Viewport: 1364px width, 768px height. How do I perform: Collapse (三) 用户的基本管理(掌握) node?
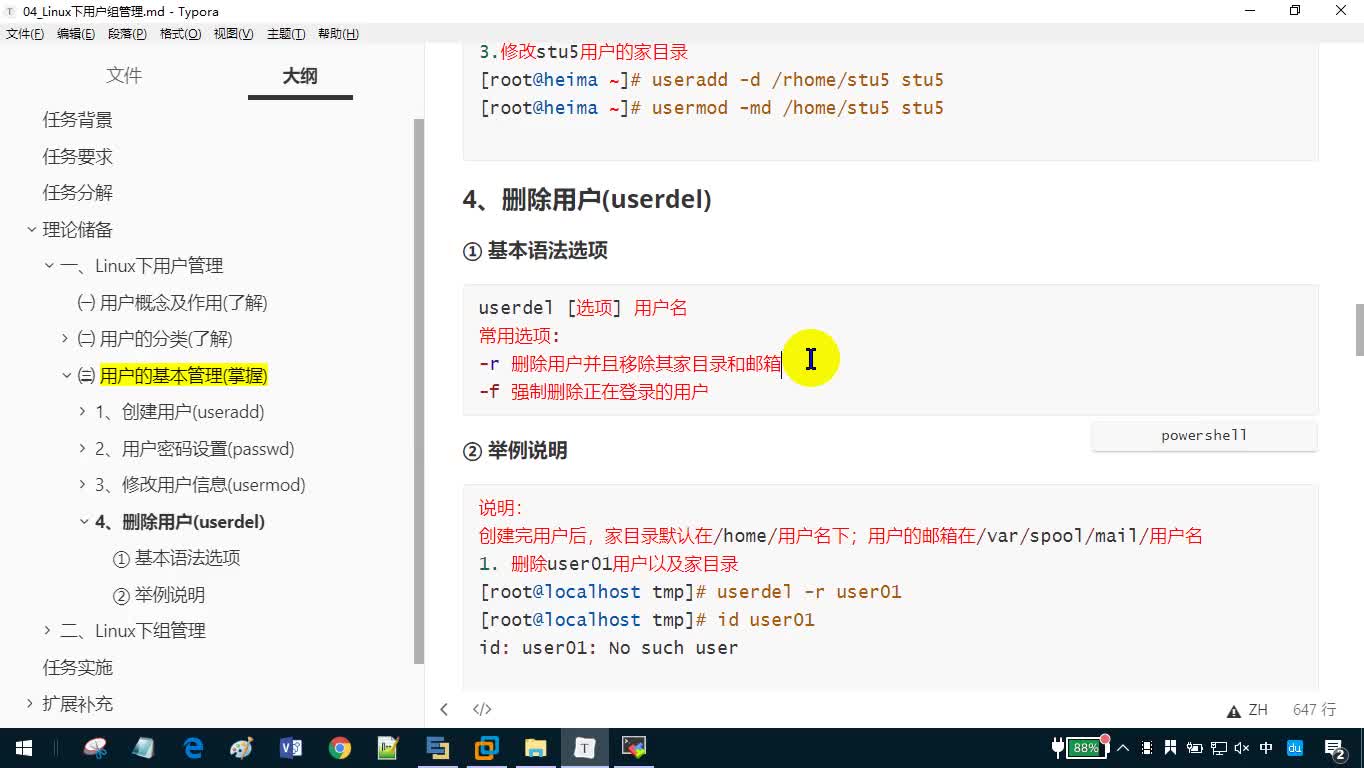pos(67,376)
